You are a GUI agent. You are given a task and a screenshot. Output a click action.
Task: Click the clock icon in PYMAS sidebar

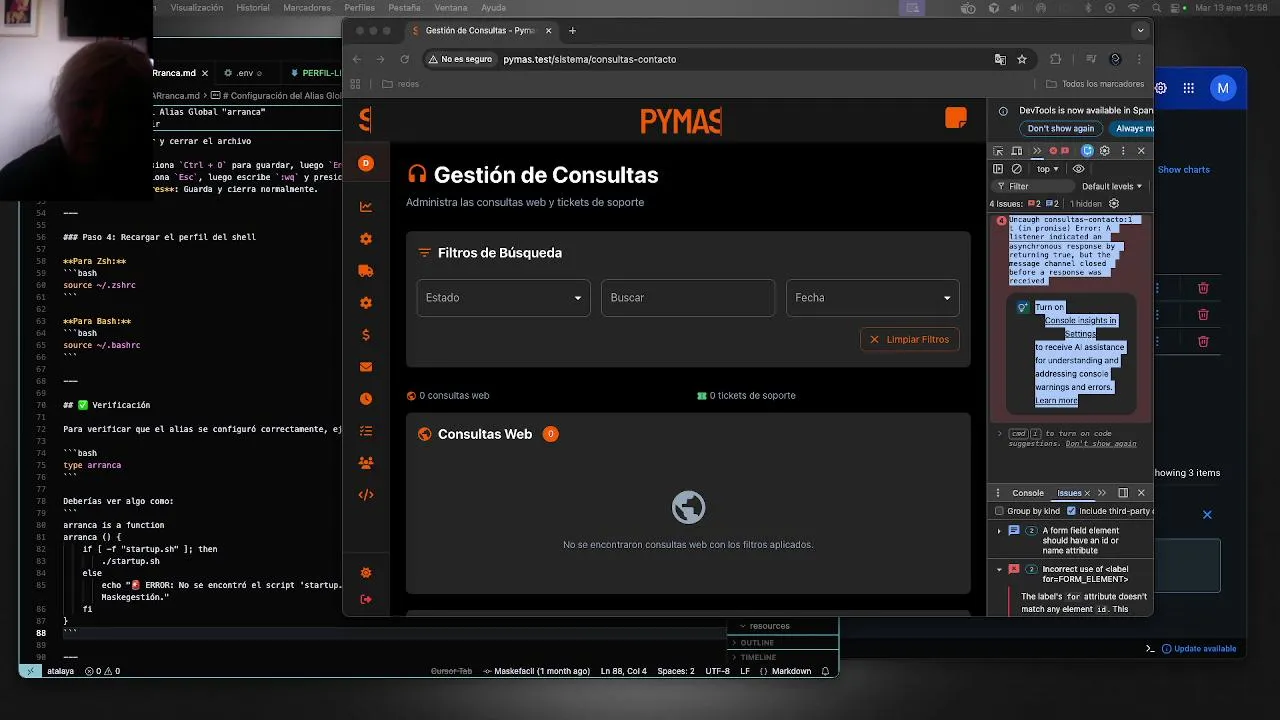pos(366,399)
